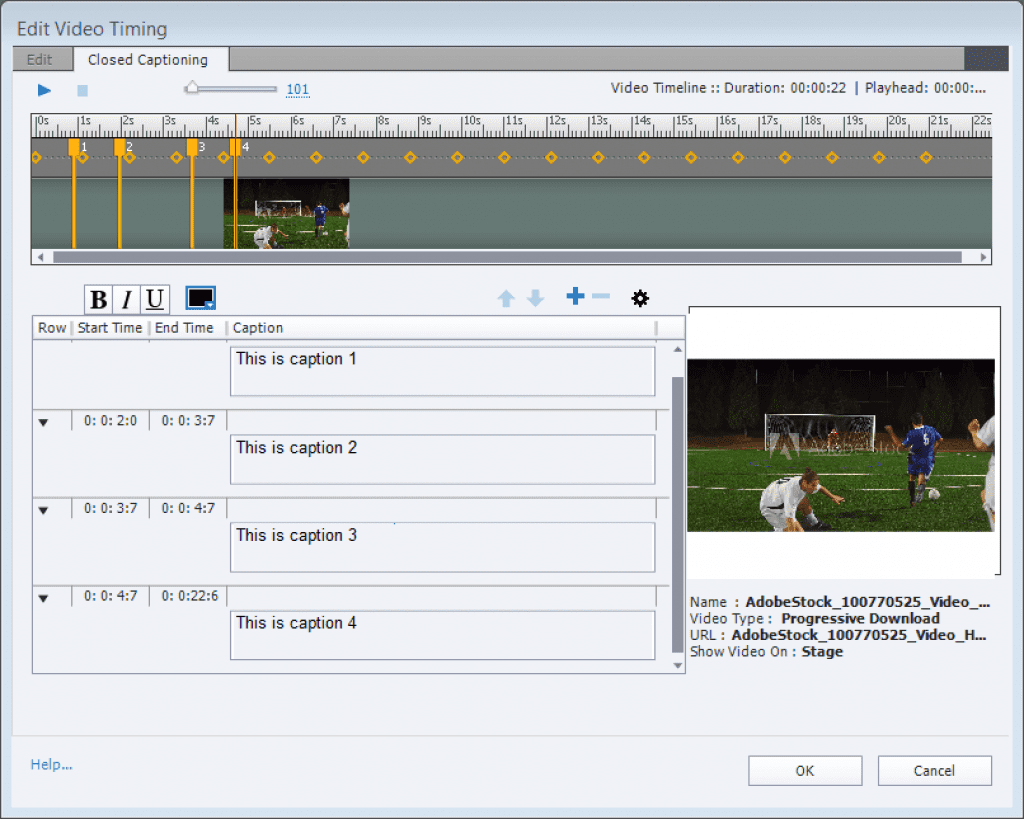The image size is (1024, 819).
Task: Click into 'This is caption 2' field
Action: pyautogui.click(x=442, y=459)
